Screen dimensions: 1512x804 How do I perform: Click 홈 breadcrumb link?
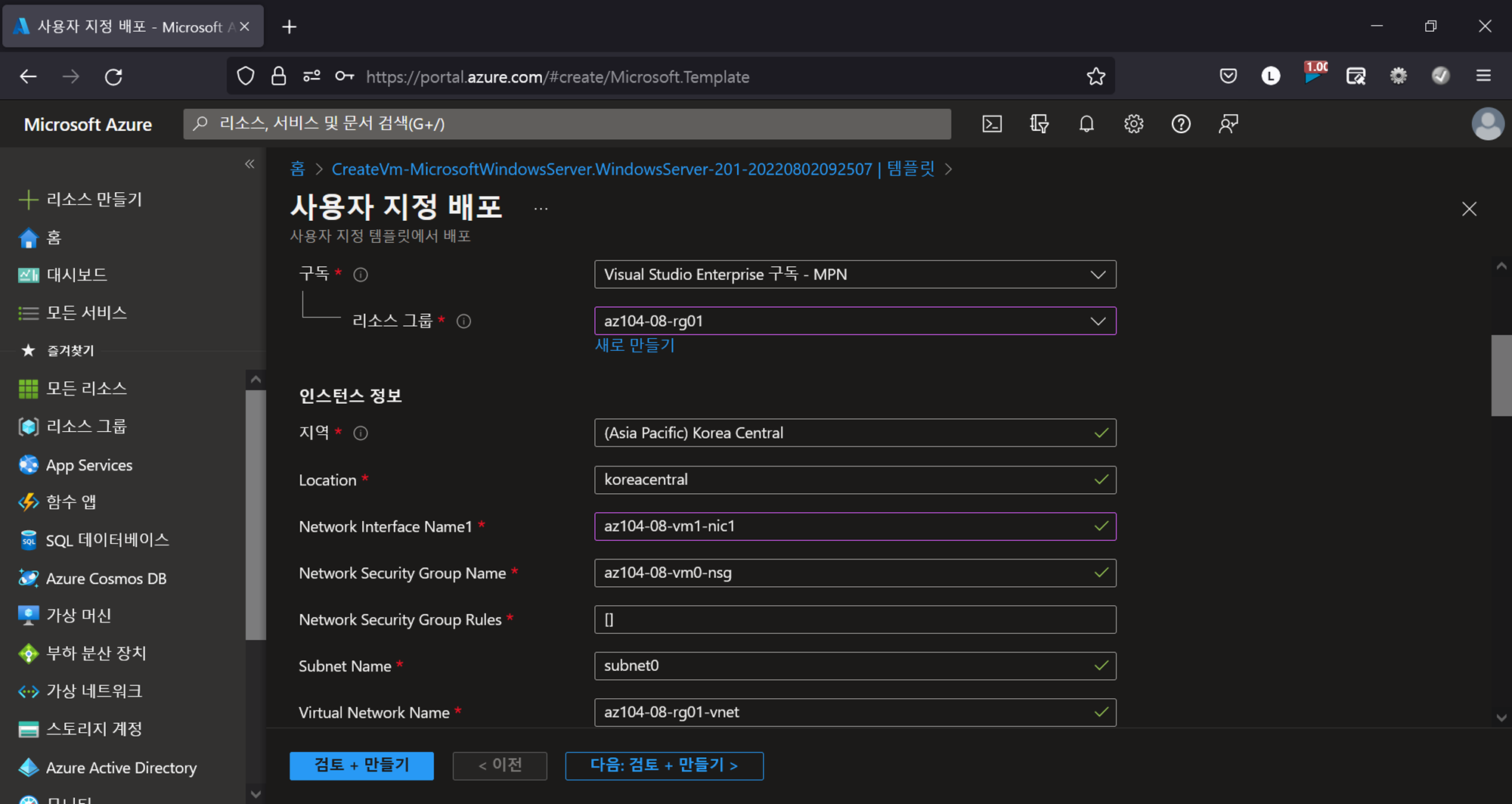(297, 169)
